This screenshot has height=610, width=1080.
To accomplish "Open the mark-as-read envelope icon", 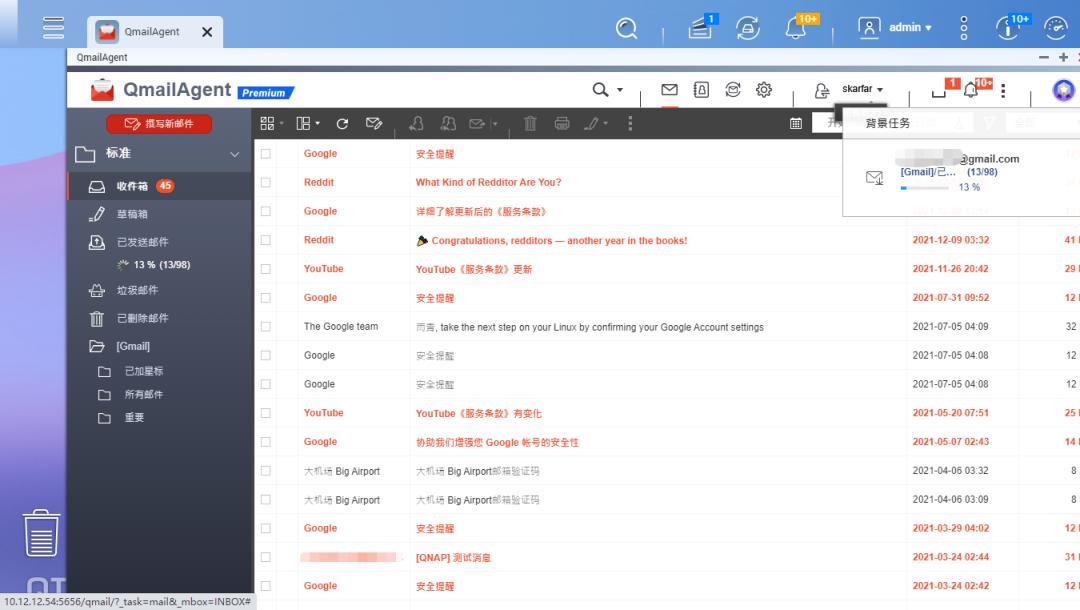I will click(x=476, y=123).
